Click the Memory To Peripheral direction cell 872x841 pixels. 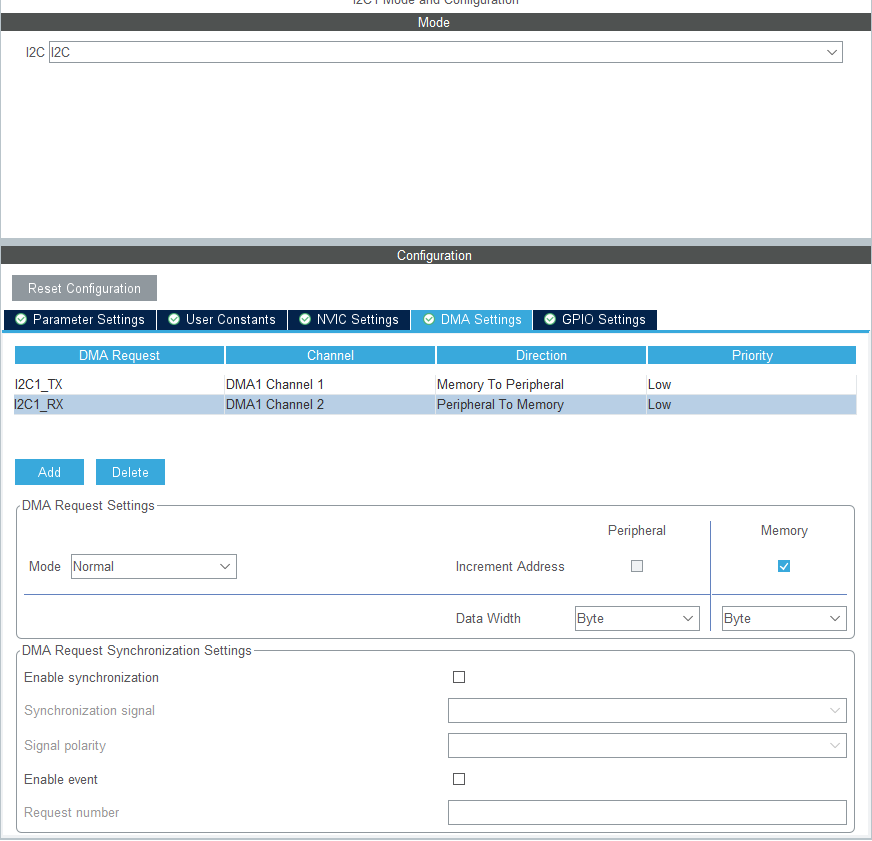pos(541,384)
